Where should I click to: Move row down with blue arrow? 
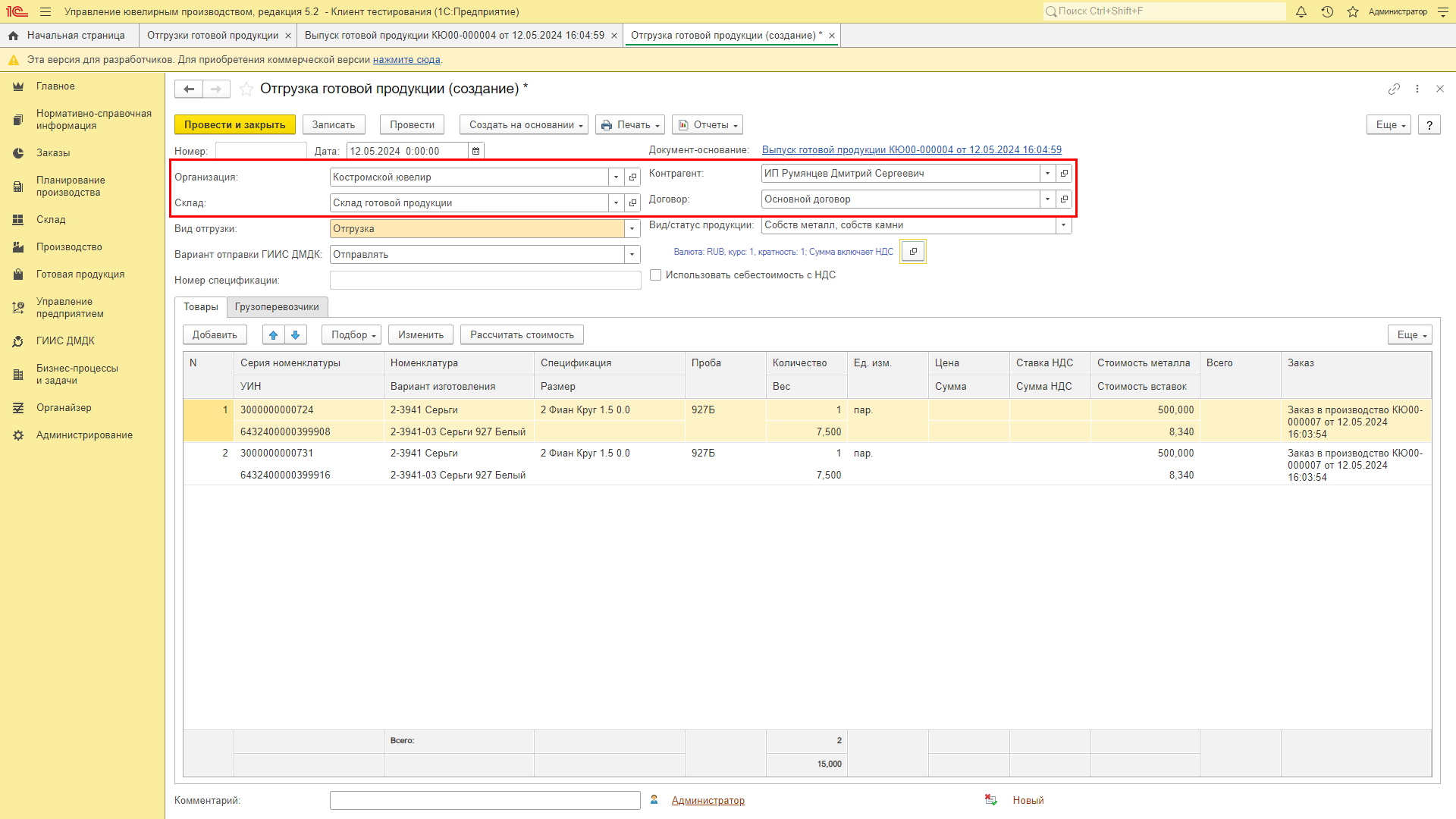click(296, 335)
